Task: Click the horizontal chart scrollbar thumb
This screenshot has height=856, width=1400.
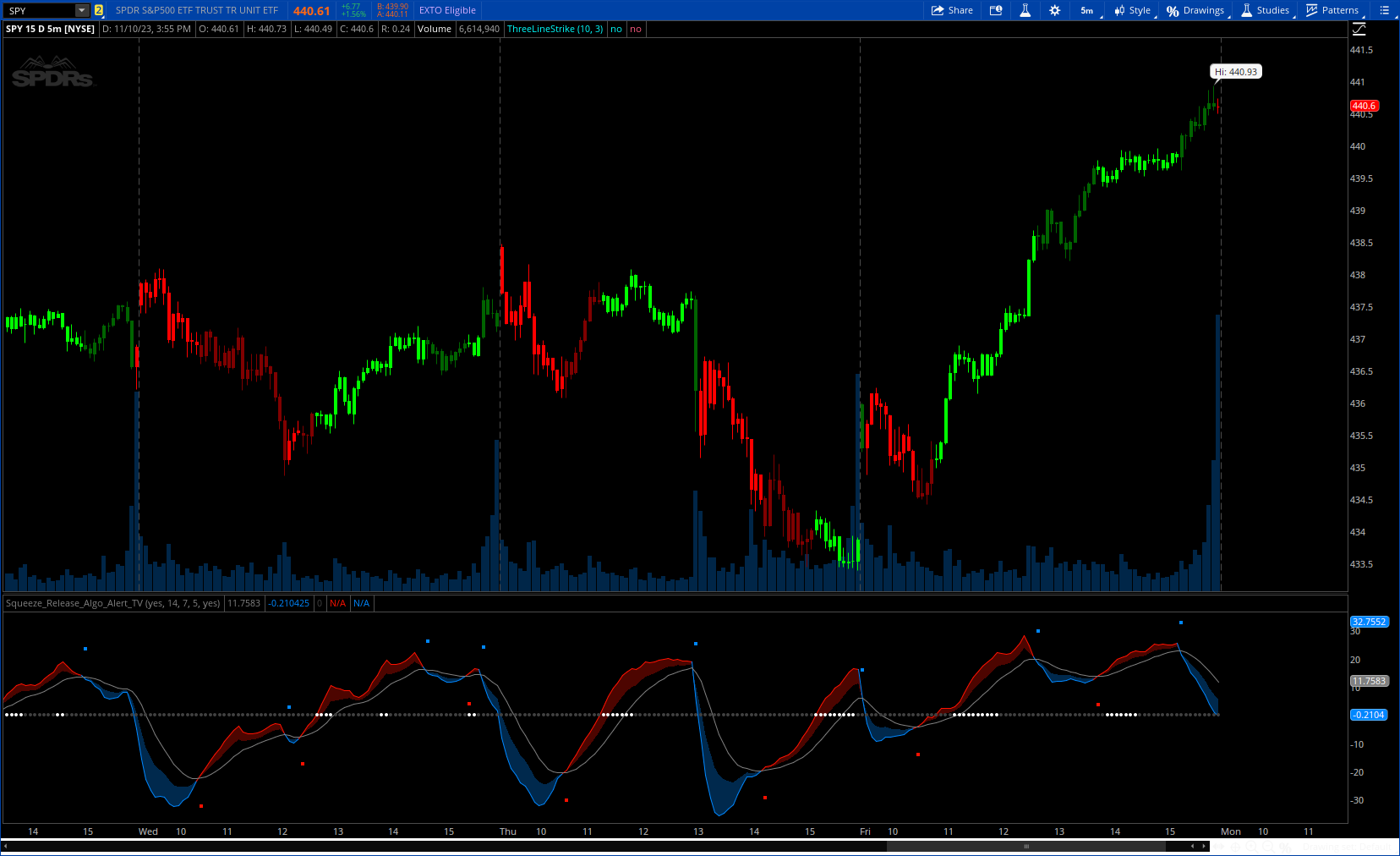Action: pyautogui.click(x=1025, y=846)
